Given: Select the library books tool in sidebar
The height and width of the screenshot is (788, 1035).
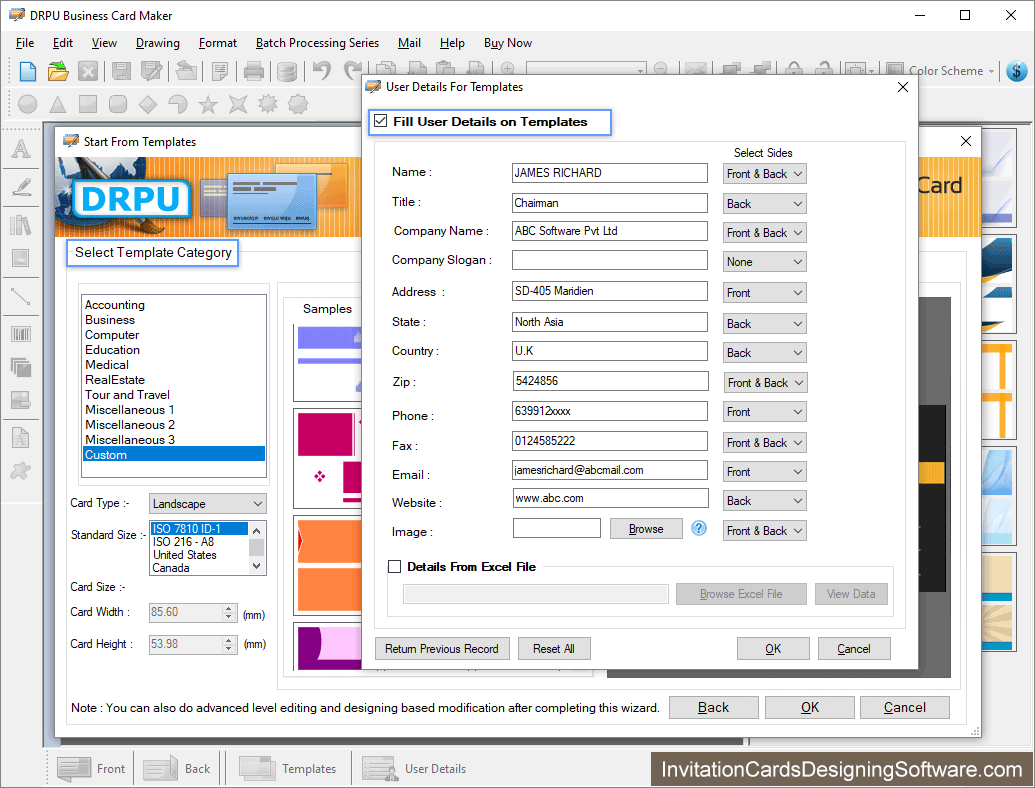Looking at the screenshot, I should pyautogui.click(x=20, y=225).
